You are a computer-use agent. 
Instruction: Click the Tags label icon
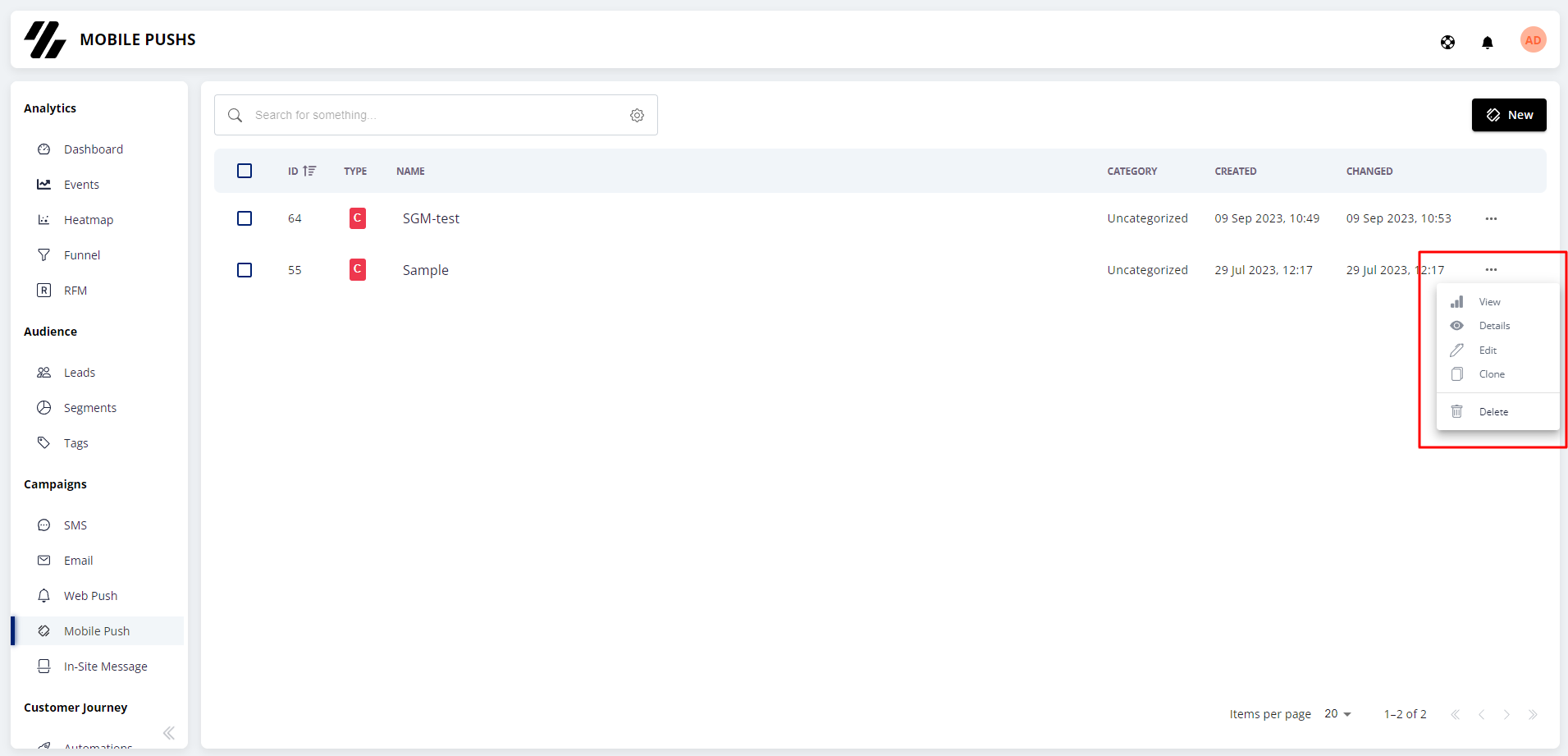(x=44, y=442)
